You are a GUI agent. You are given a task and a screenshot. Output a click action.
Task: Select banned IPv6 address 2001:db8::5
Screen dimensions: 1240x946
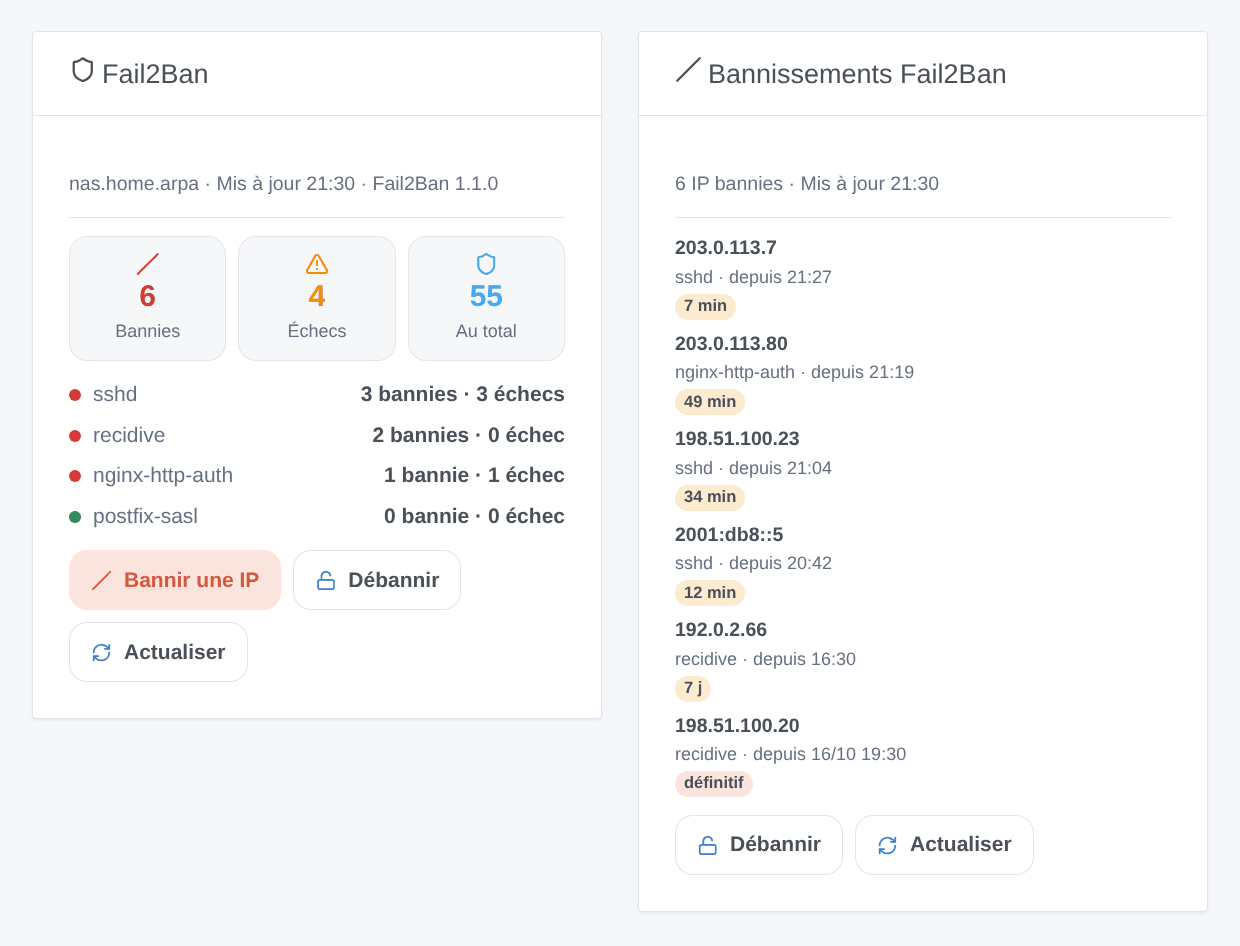(729, 535)
